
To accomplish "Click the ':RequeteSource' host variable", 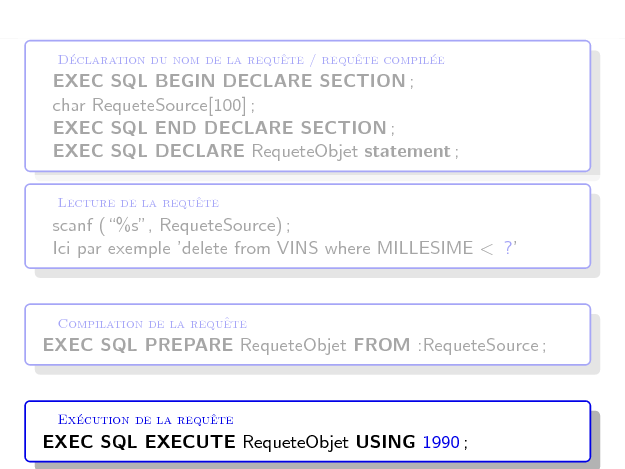I will point(479,346).
